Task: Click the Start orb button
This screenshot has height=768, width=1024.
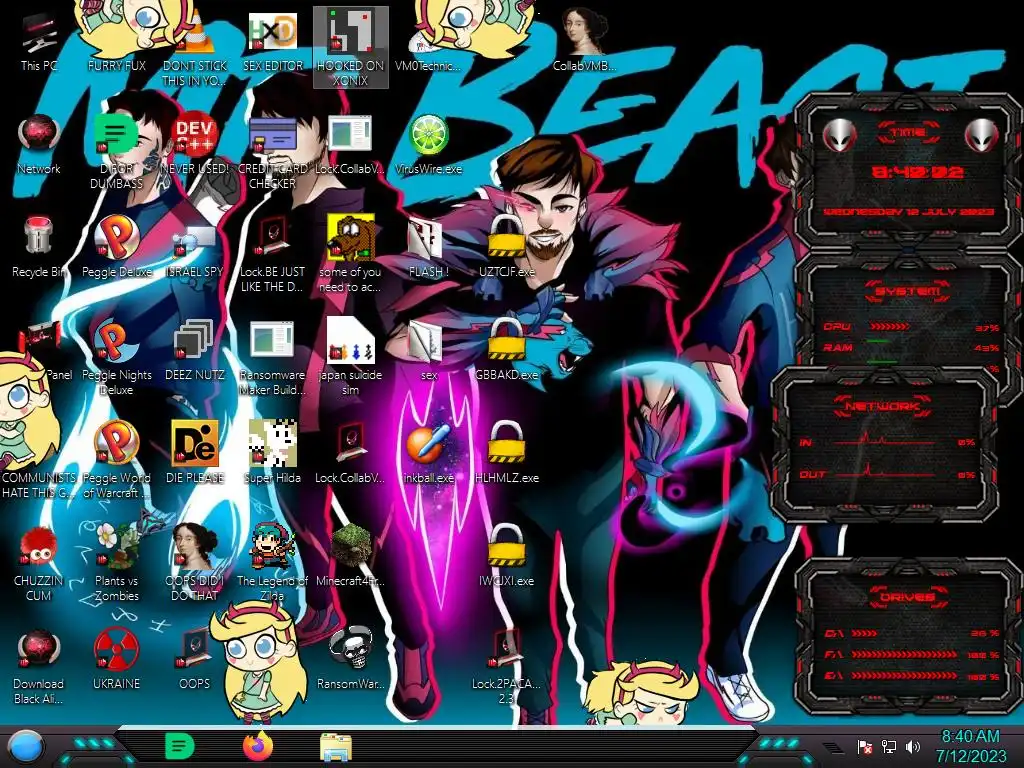Action: click(24, 746)
